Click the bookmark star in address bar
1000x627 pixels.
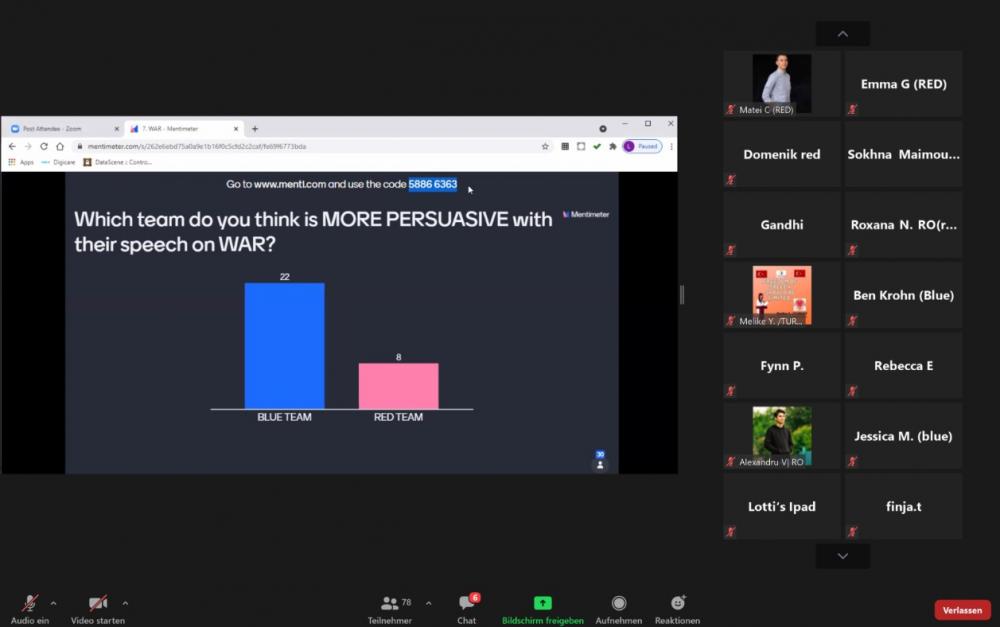[x=545, y=146]
